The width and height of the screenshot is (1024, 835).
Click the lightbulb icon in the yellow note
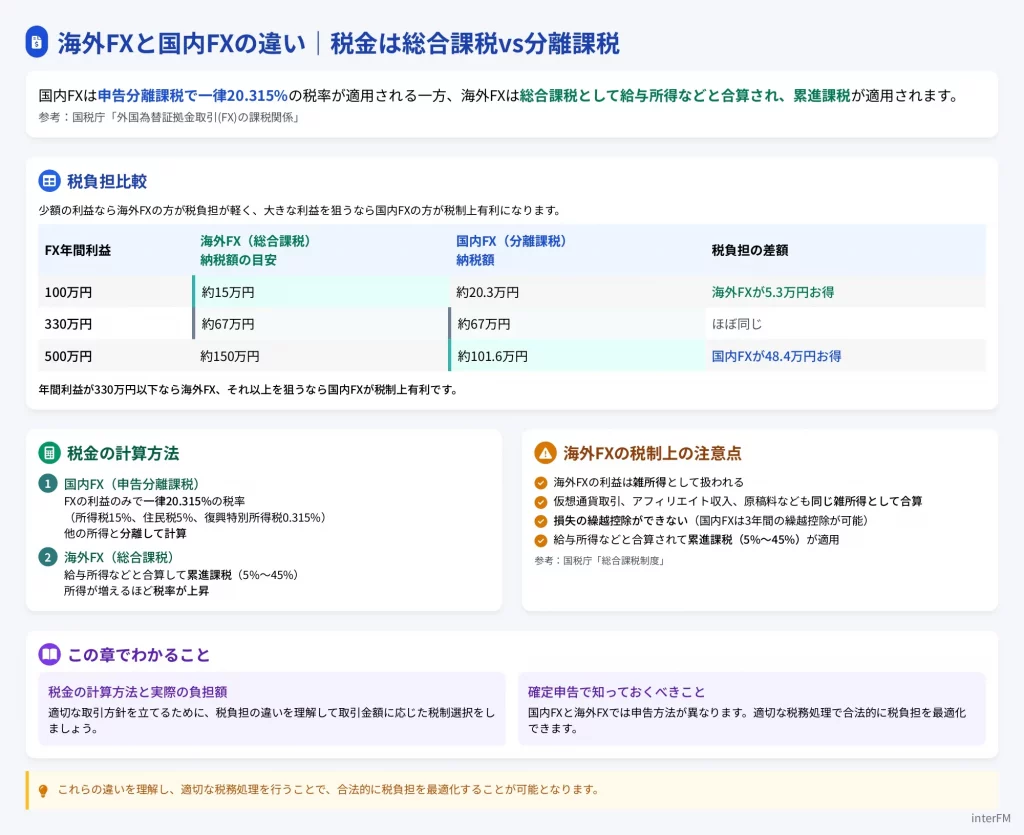click(x=43, y=790)
